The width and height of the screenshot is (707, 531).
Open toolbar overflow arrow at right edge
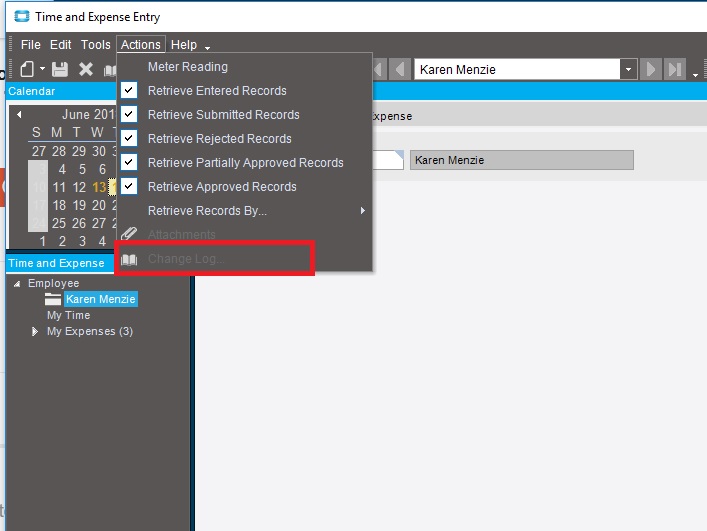click(x=695, y=74)
